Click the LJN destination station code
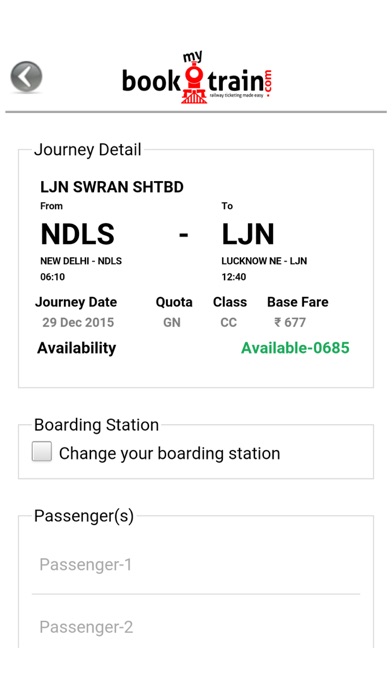Viewport: 392px width, 696px height. pyautogui.click(x=248, y=234)
